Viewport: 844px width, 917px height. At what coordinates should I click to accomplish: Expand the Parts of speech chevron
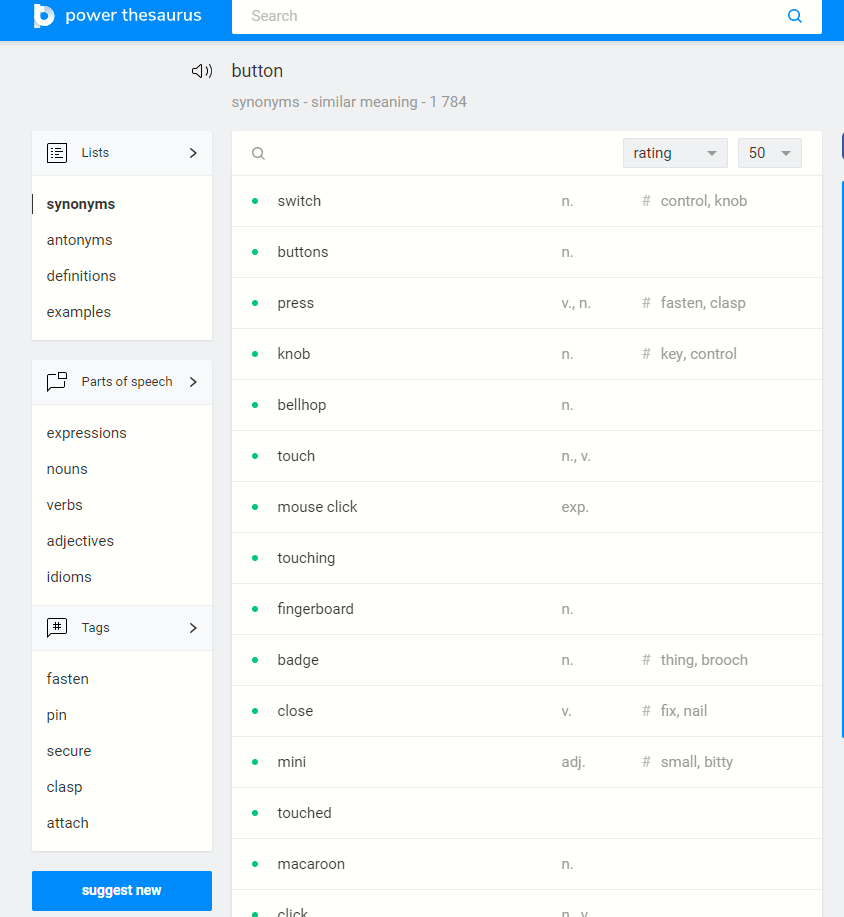pos(193,382)
